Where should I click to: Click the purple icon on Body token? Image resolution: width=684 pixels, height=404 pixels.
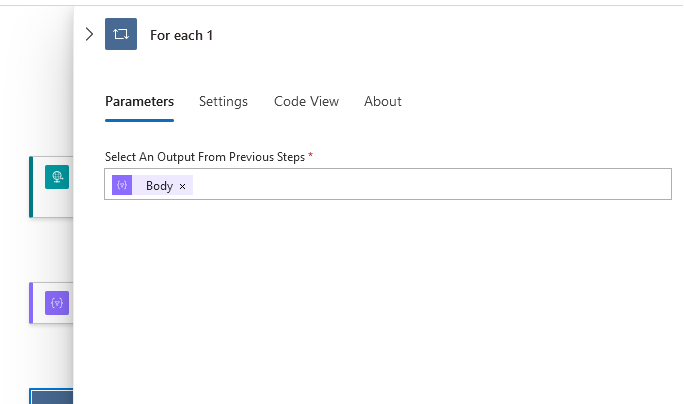(122, 185)
